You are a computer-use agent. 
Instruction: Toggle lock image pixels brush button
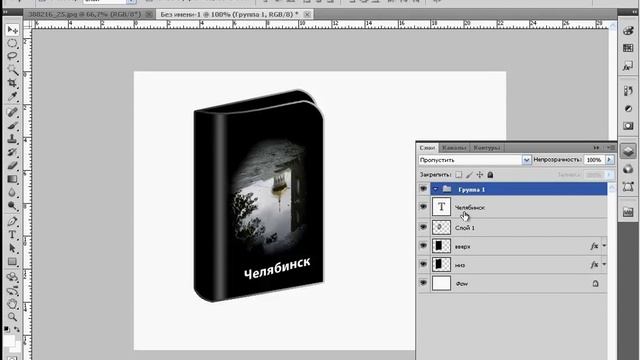pos(469,175)
